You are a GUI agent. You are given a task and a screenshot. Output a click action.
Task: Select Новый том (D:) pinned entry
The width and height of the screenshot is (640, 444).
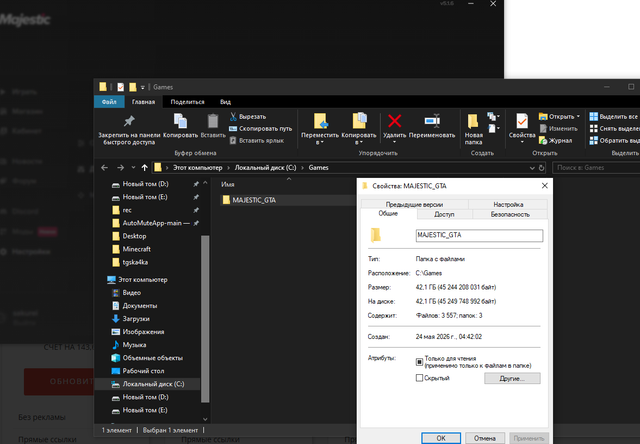(x=145, y=184)
